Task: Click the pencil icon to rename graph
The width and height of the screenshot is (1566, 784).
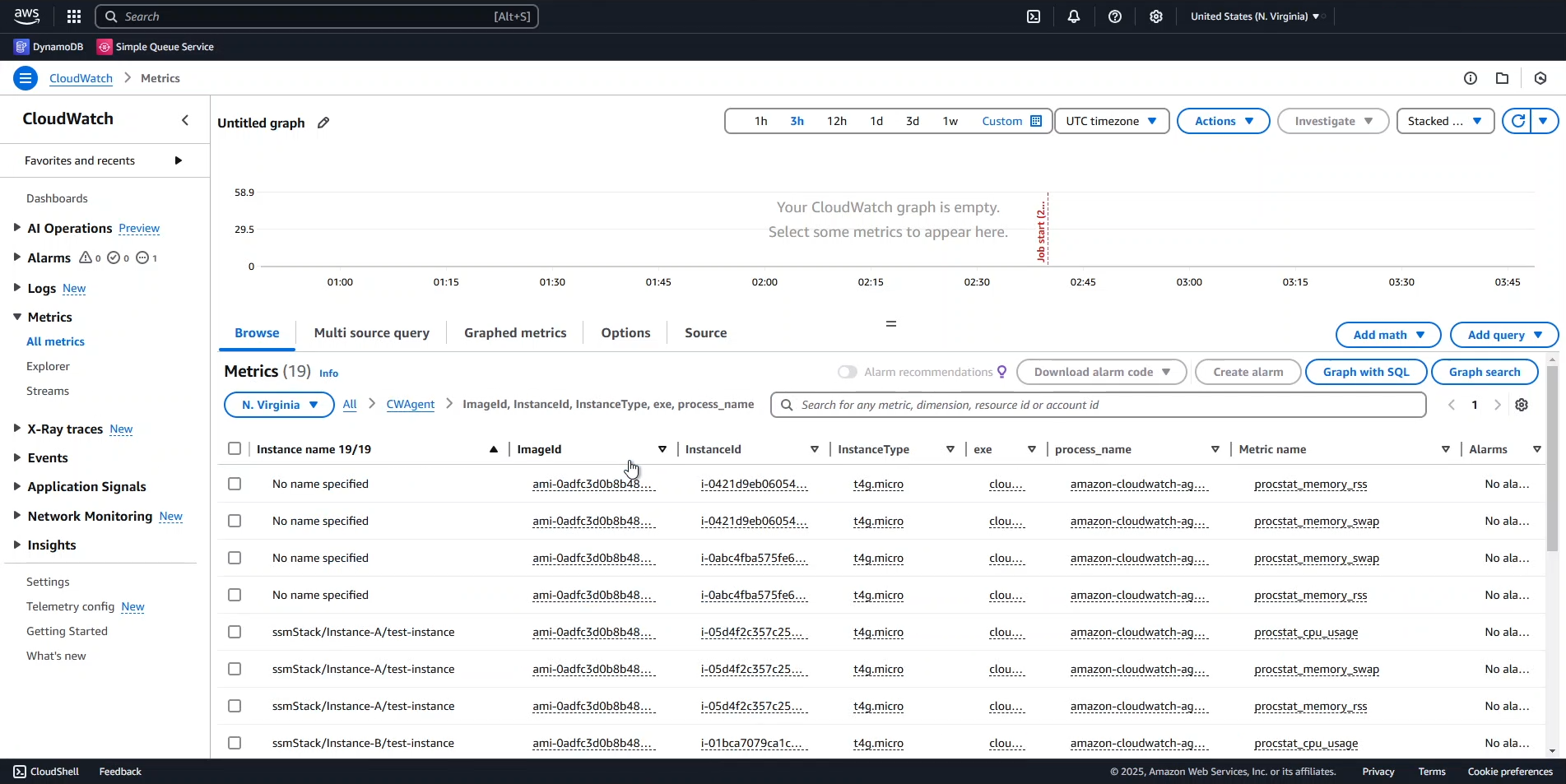Action: pyautogui.click(x=323, y=123)
